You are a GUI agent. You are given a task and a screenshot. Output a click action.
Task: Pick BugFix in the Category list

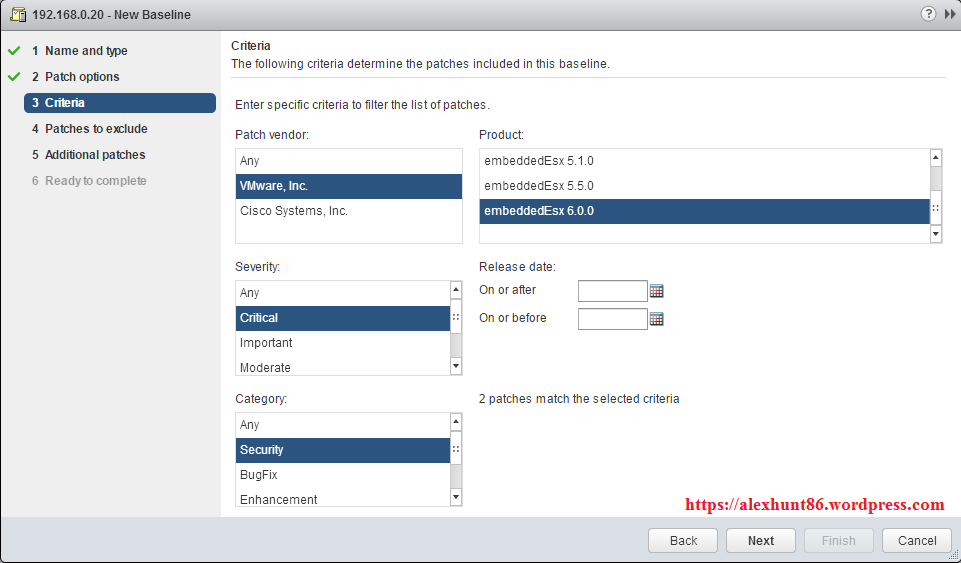[259, 475]
